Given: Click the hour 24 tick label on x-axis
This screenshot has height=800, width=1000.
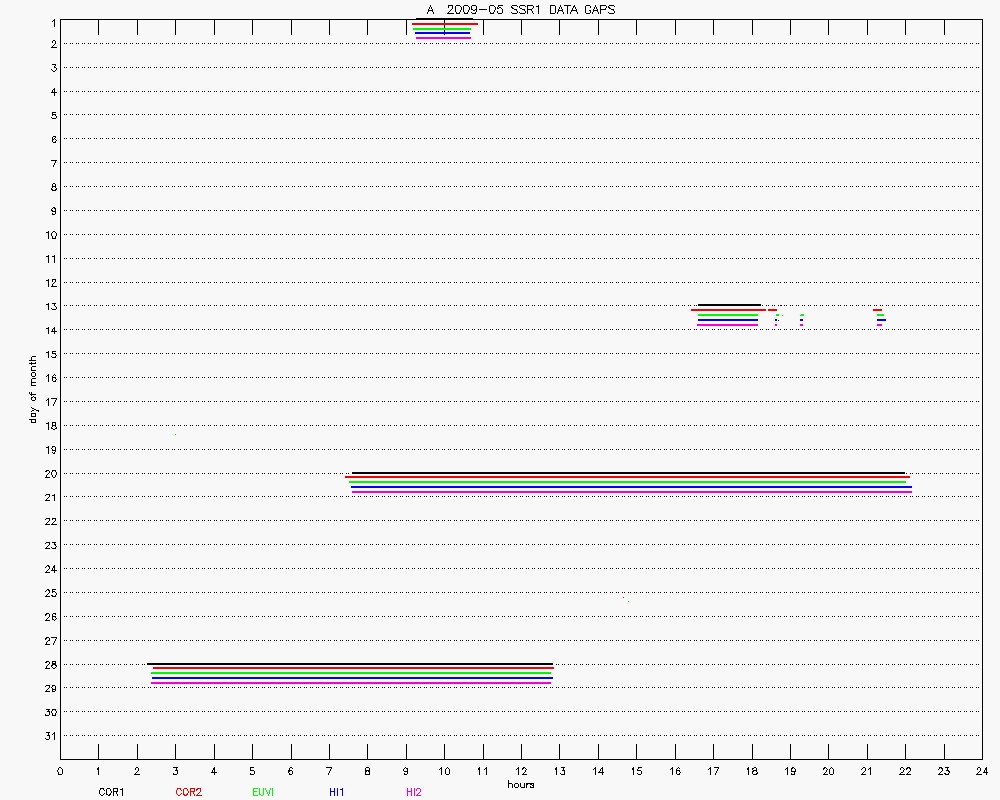Looking at the screenshot, I should click(x=981, y=771).
